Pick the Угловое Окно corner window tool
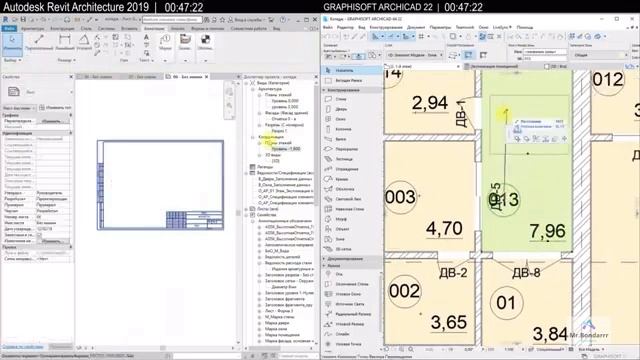Viewport: 640px width, 360px height. (351, 294)
